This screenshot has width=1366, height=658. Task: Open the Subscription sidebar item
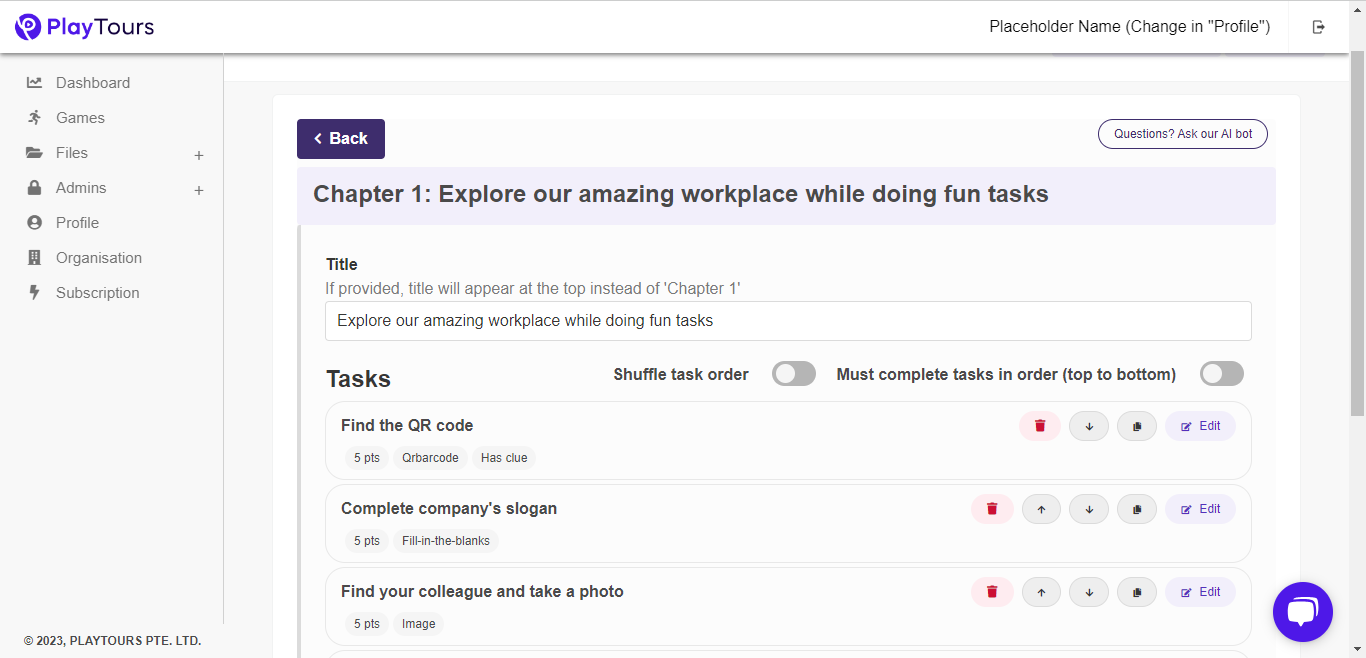97,293
